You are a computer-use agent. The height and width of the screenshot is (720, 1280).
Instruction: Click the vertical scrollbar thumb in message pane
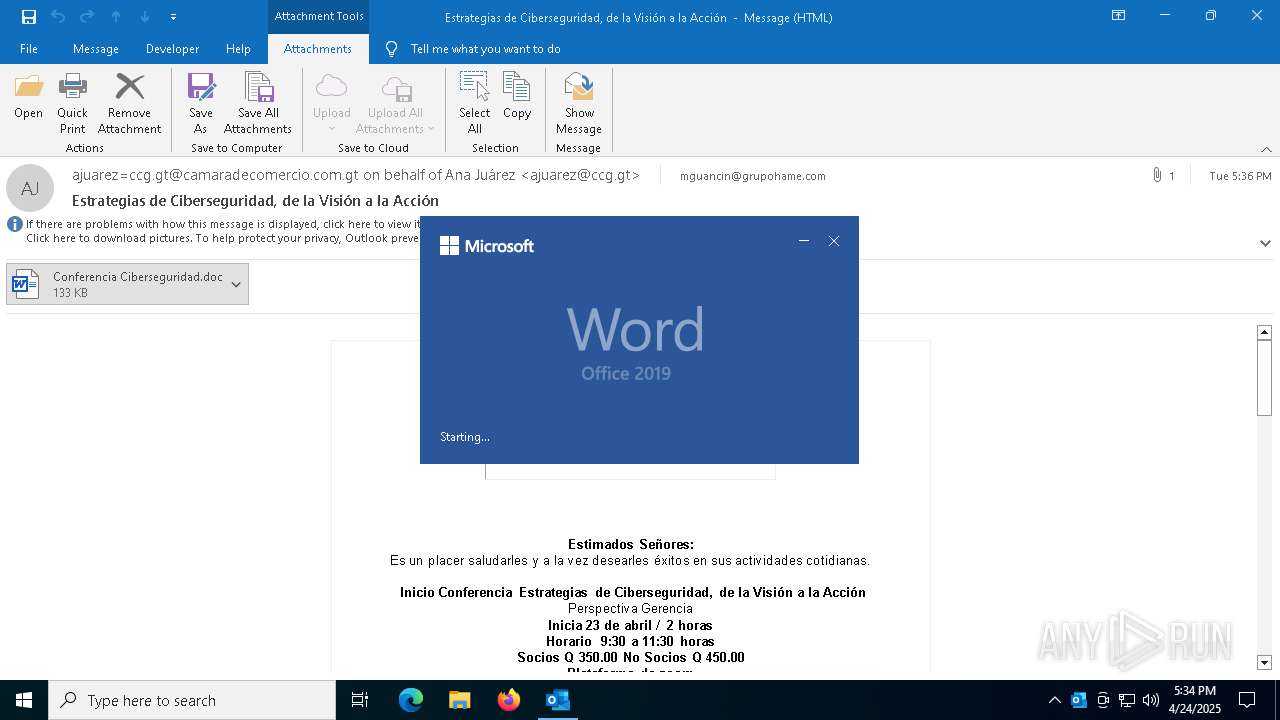pyautogui.click(x=1264, y=377)
